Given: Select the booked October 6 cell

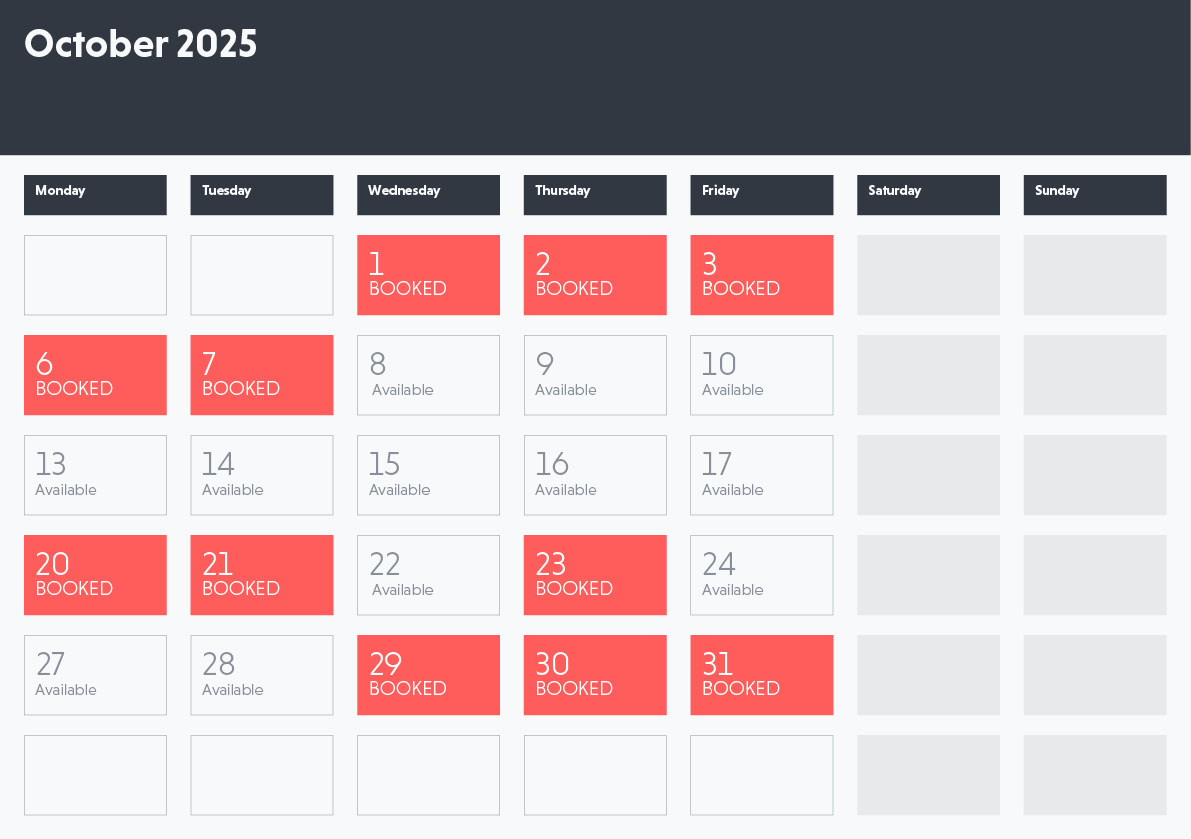Looking at the screenshot, I should point(95,375).
